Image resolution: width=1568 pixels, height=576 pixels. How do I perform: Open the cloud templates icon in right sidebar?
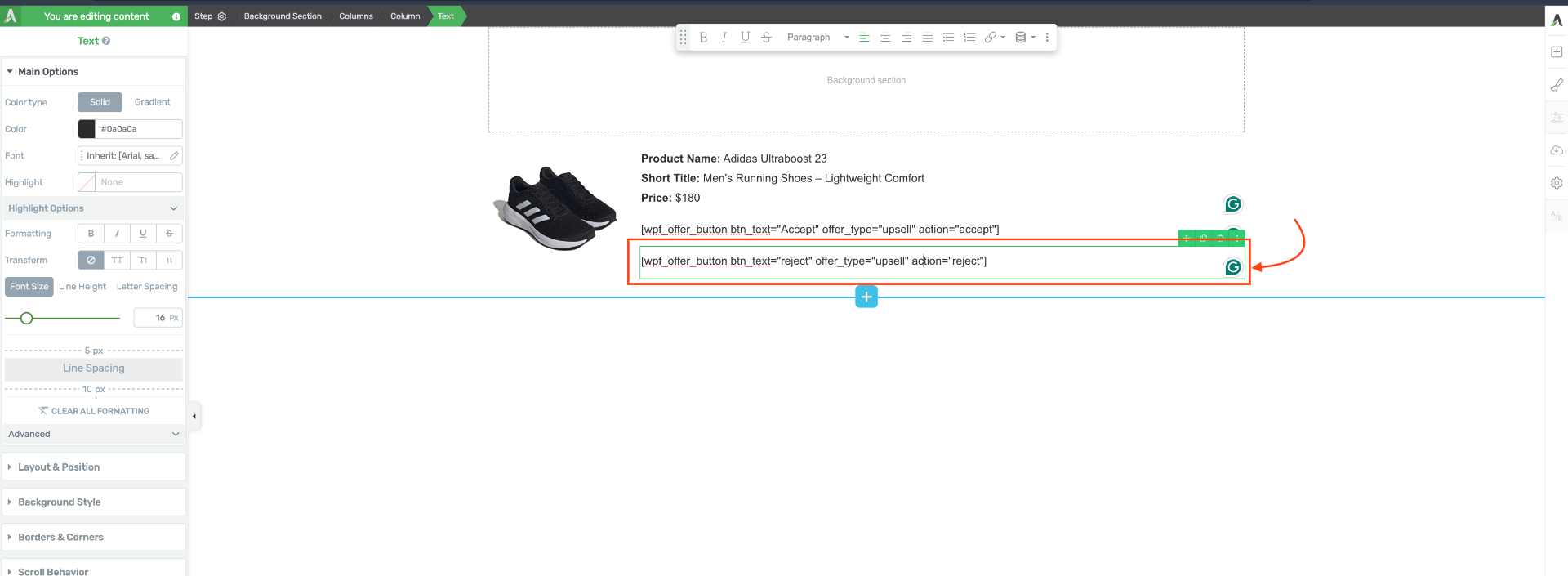[1557, 150]
